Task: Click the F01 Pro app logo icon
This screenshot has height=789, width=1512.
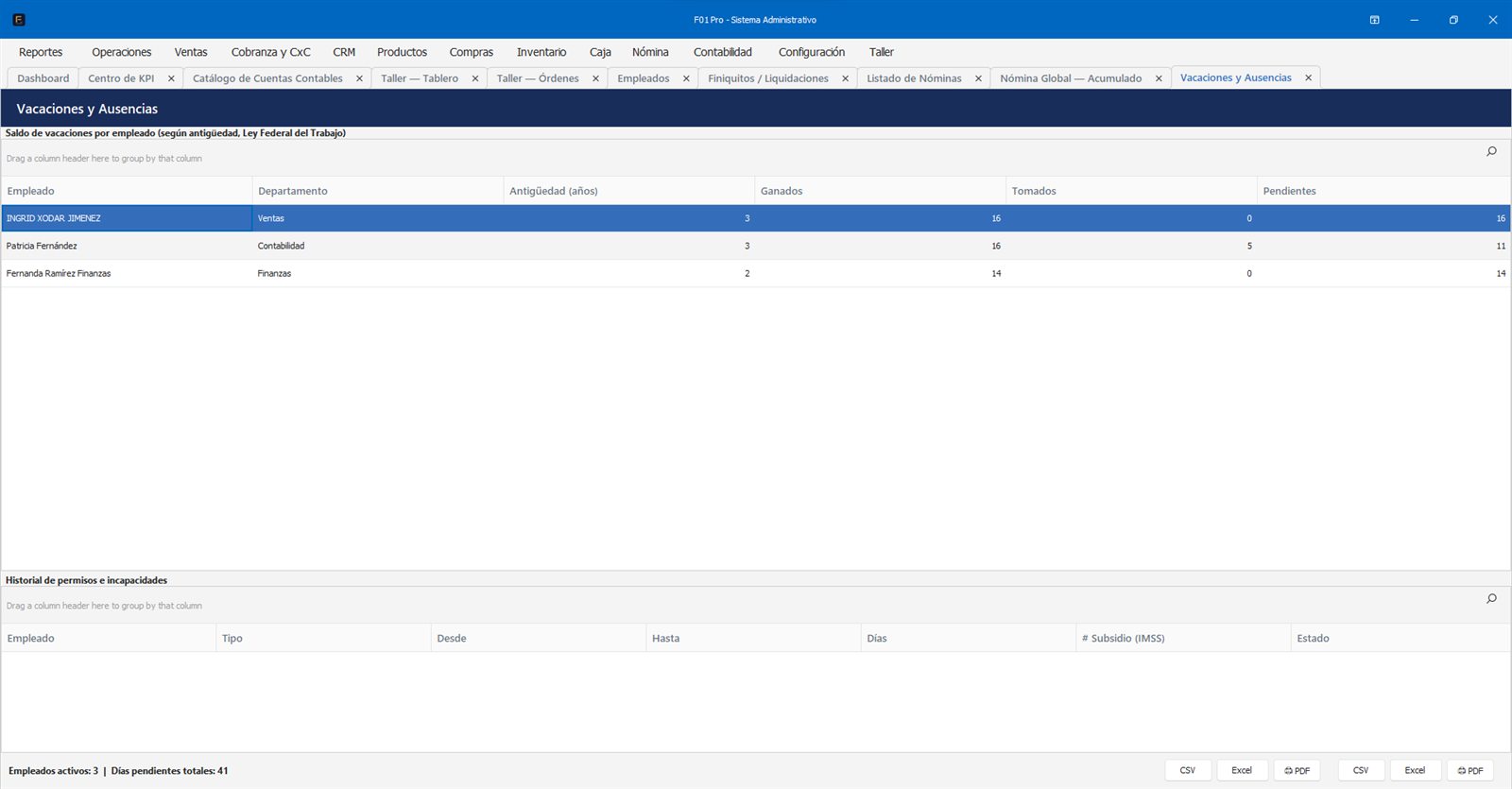Action: pos(19,19)
